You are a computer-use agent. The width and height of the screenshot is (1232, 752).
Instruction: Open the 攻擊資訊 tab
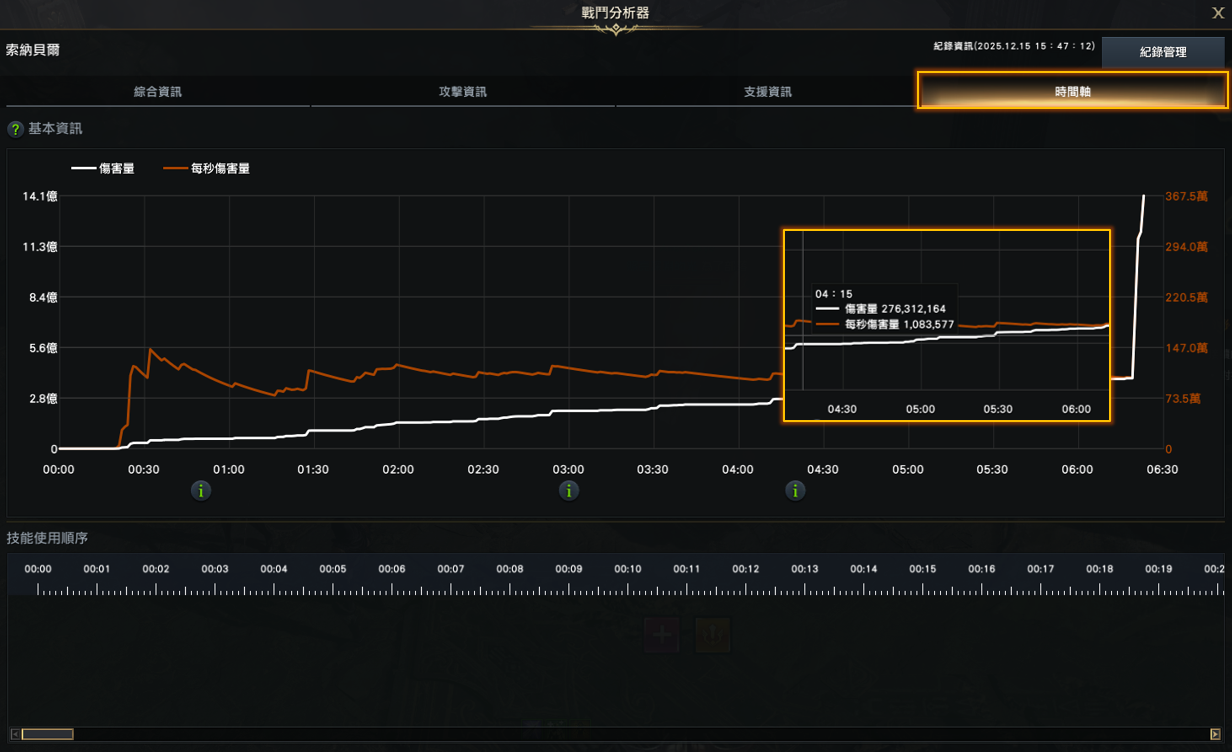coord(463,92)
